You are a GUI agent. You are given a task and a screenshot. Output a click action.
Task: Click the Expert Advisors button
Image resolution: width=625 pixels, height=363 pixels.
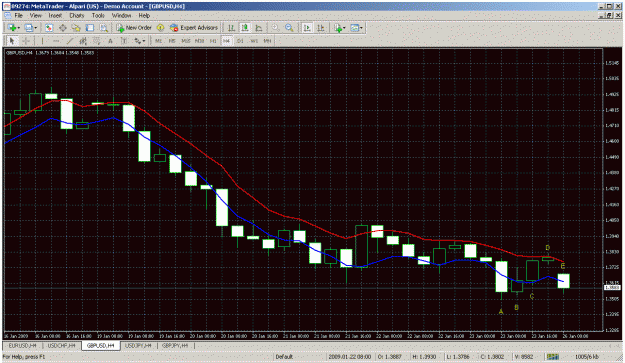point(194,27)
